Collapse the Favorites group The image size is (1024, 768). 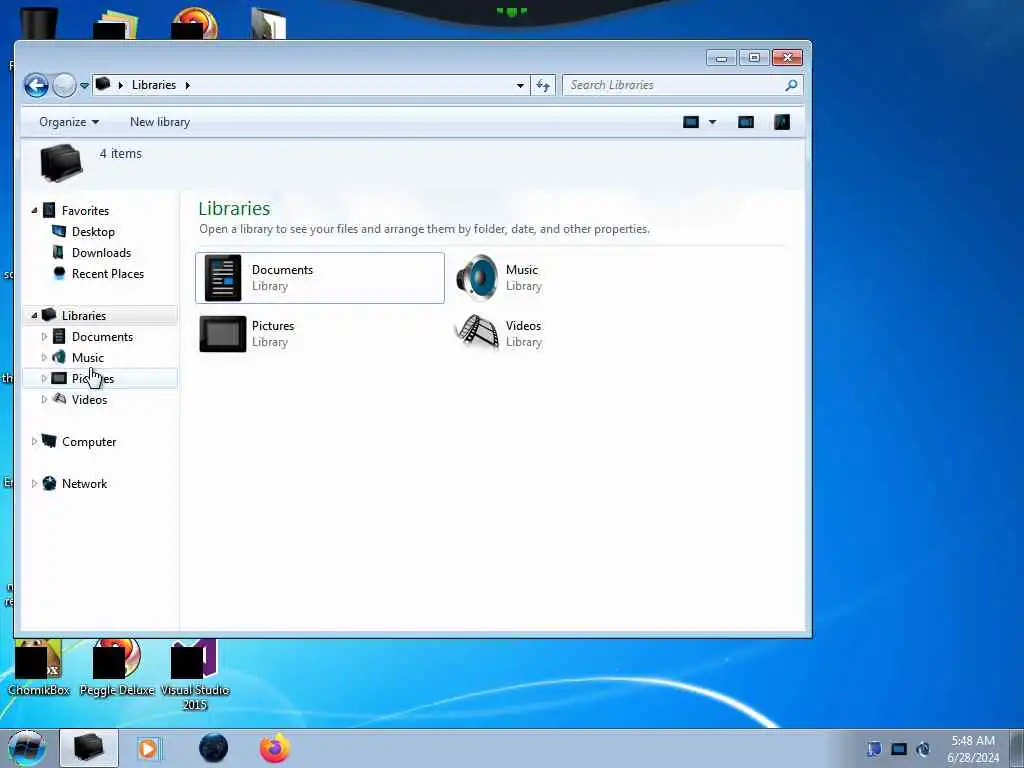pyautogui.click(x=34, y=210)
